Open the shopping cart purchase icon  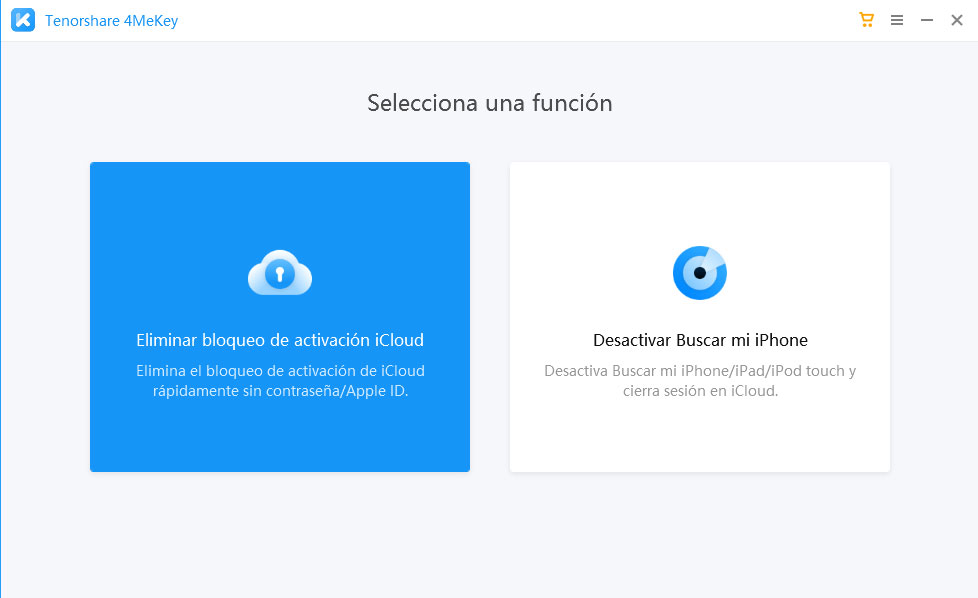tap(866, 20)
